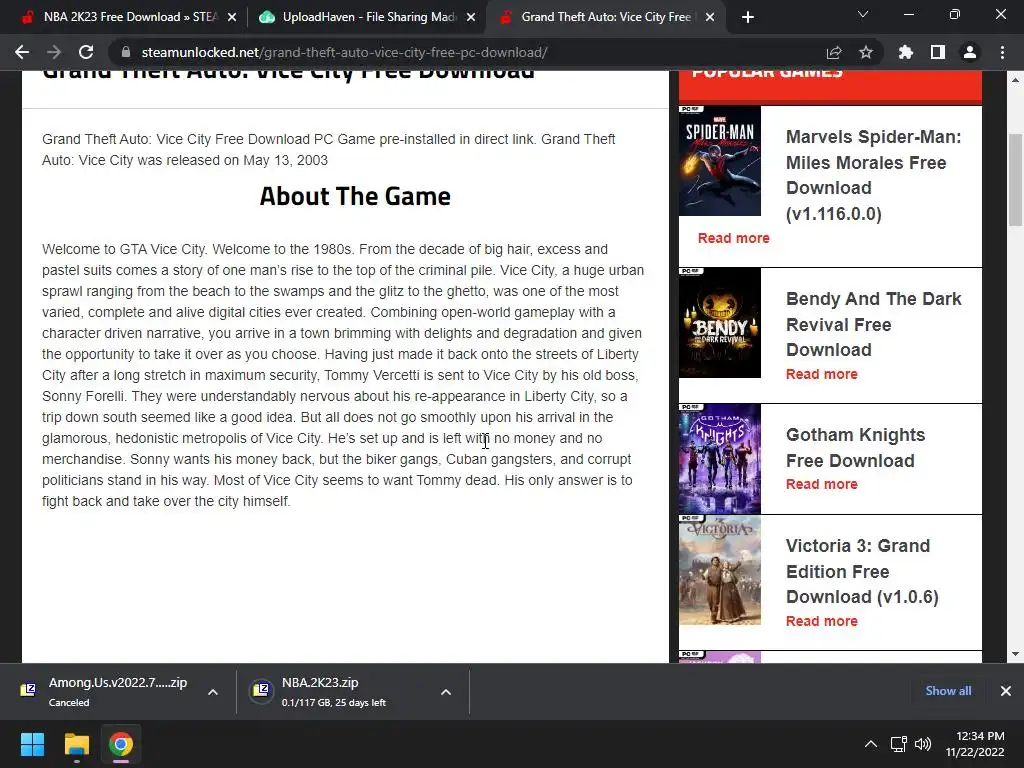
Task: Click the text "0.1/117 GB, 25 days left"
Action: coord(334,703)
